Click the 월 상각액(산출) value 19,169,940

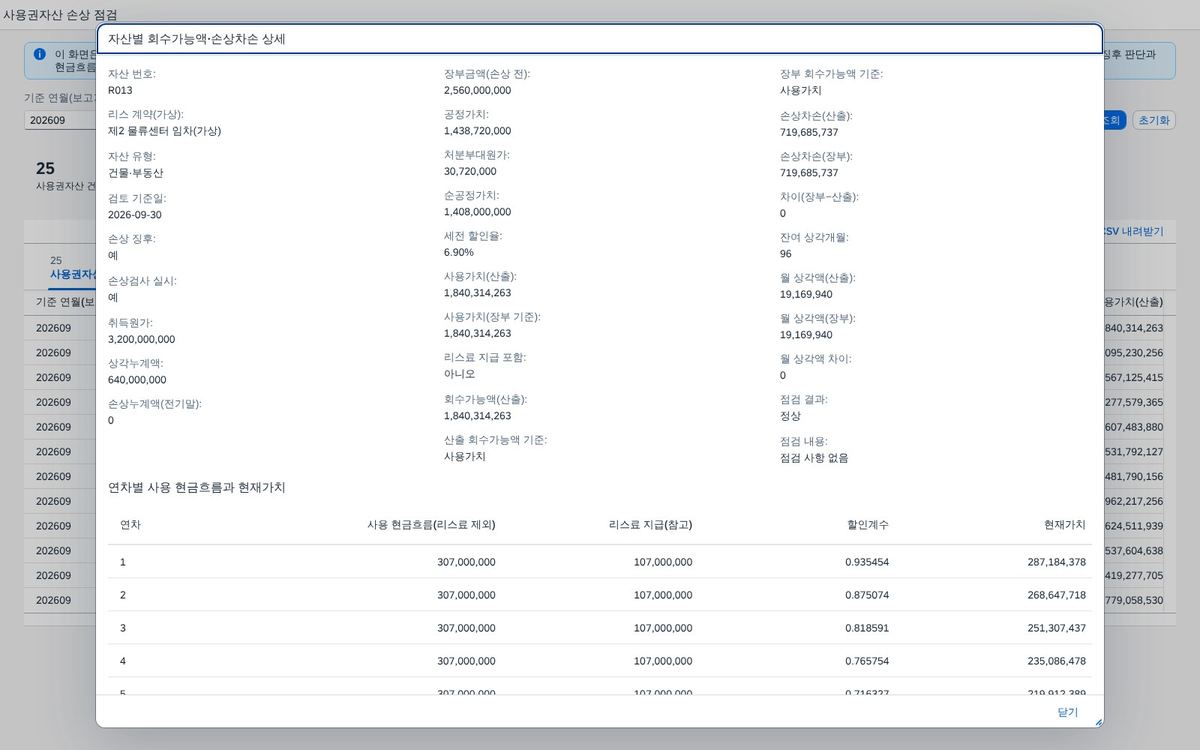[x=806, y=294]
